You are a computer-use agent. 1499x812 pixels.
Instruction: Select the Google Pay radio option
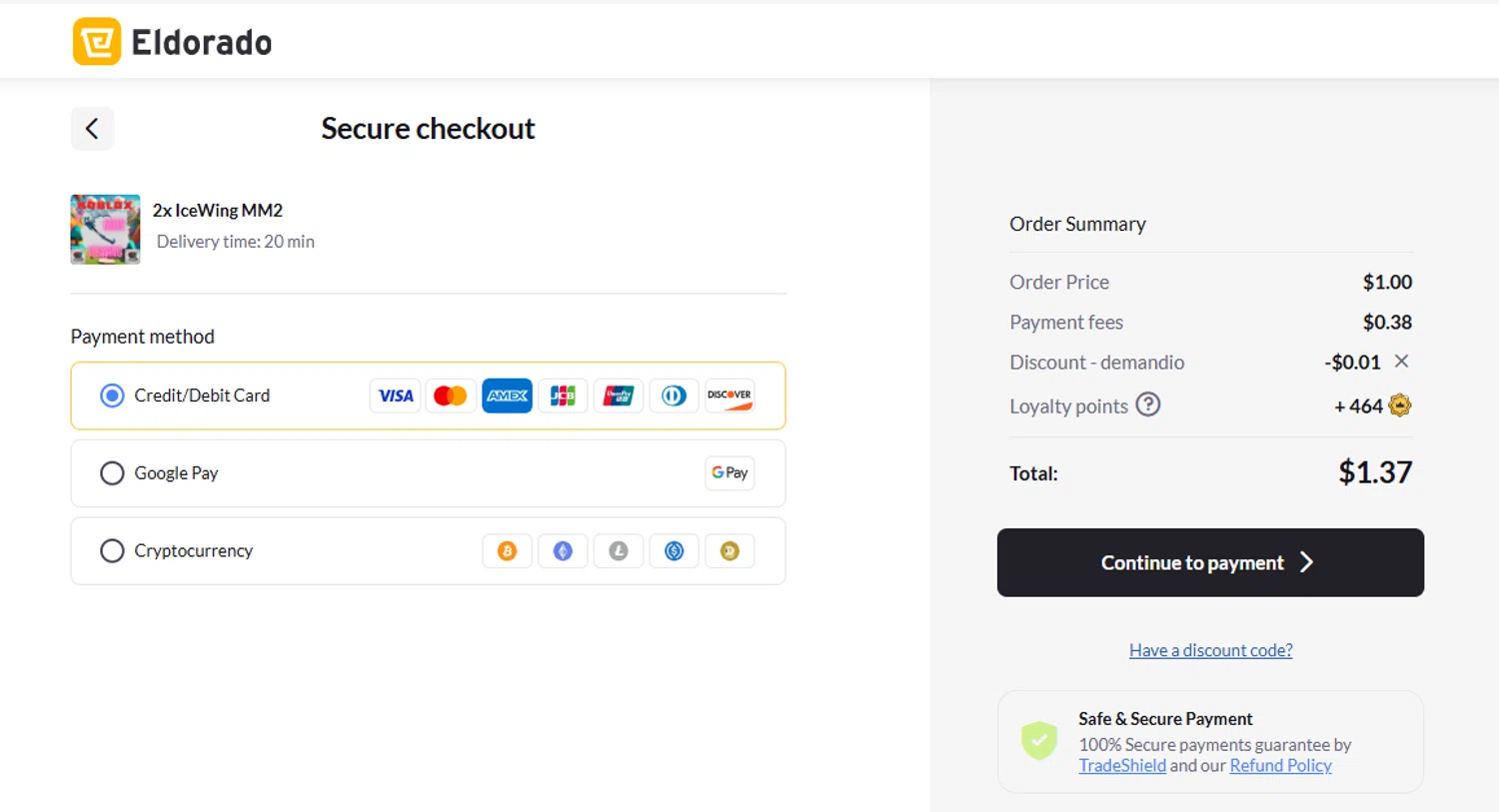coord(112,473)
